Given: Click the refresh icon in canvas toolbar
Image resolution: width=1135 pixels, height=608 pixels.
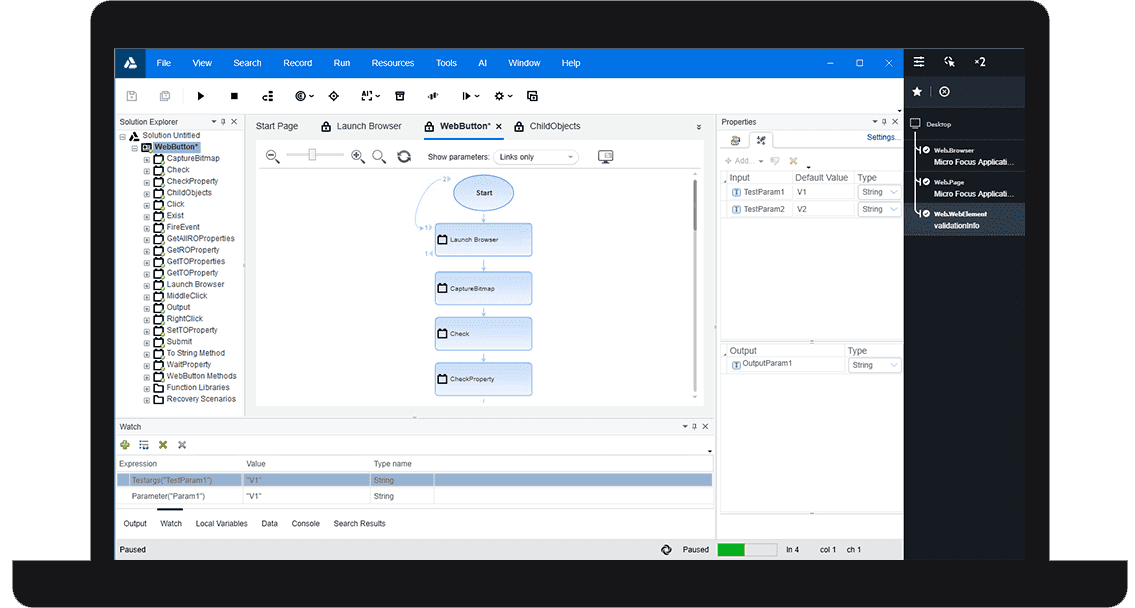Looking at the screenshot, I should tap(404, 156).
